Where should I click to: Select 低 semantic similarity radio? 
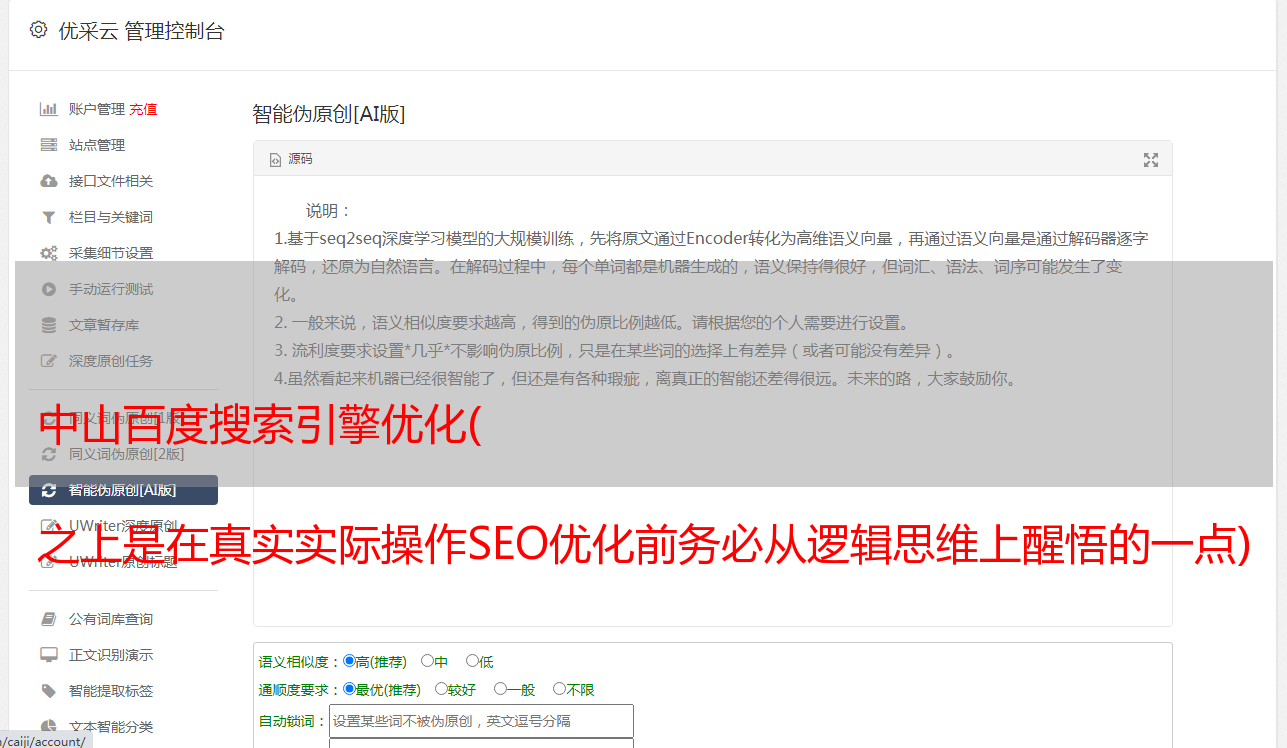click(472, 661)
